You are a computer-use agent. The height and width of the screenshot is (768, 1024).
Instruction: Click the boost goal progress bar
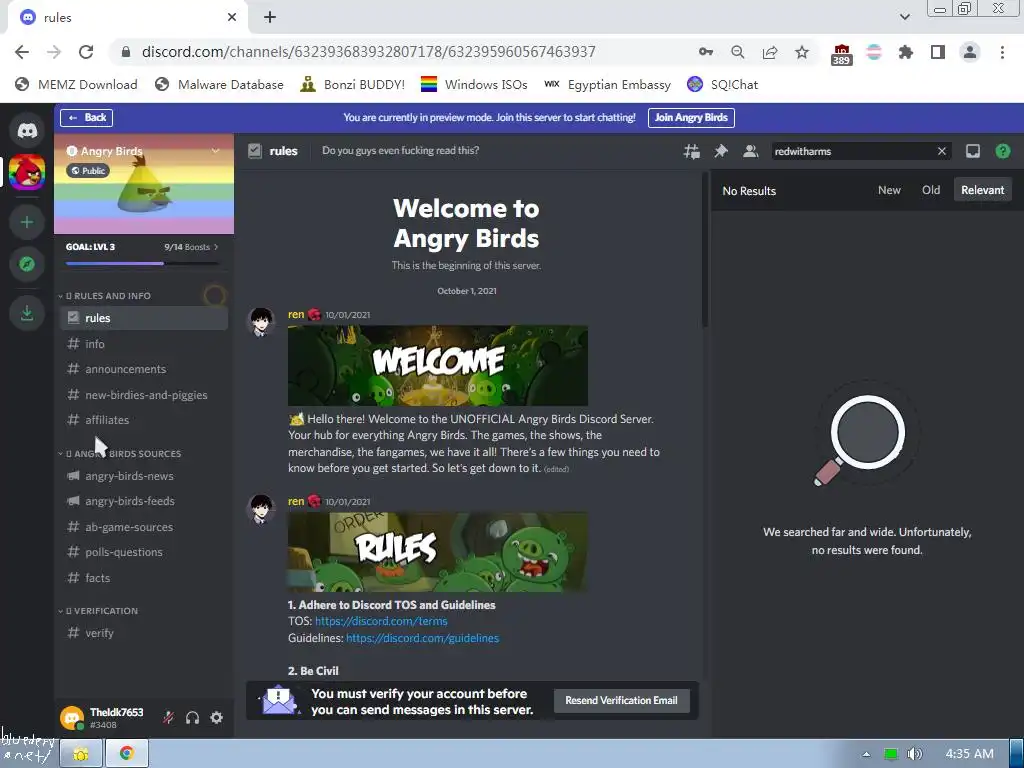[x=143, y=263]
